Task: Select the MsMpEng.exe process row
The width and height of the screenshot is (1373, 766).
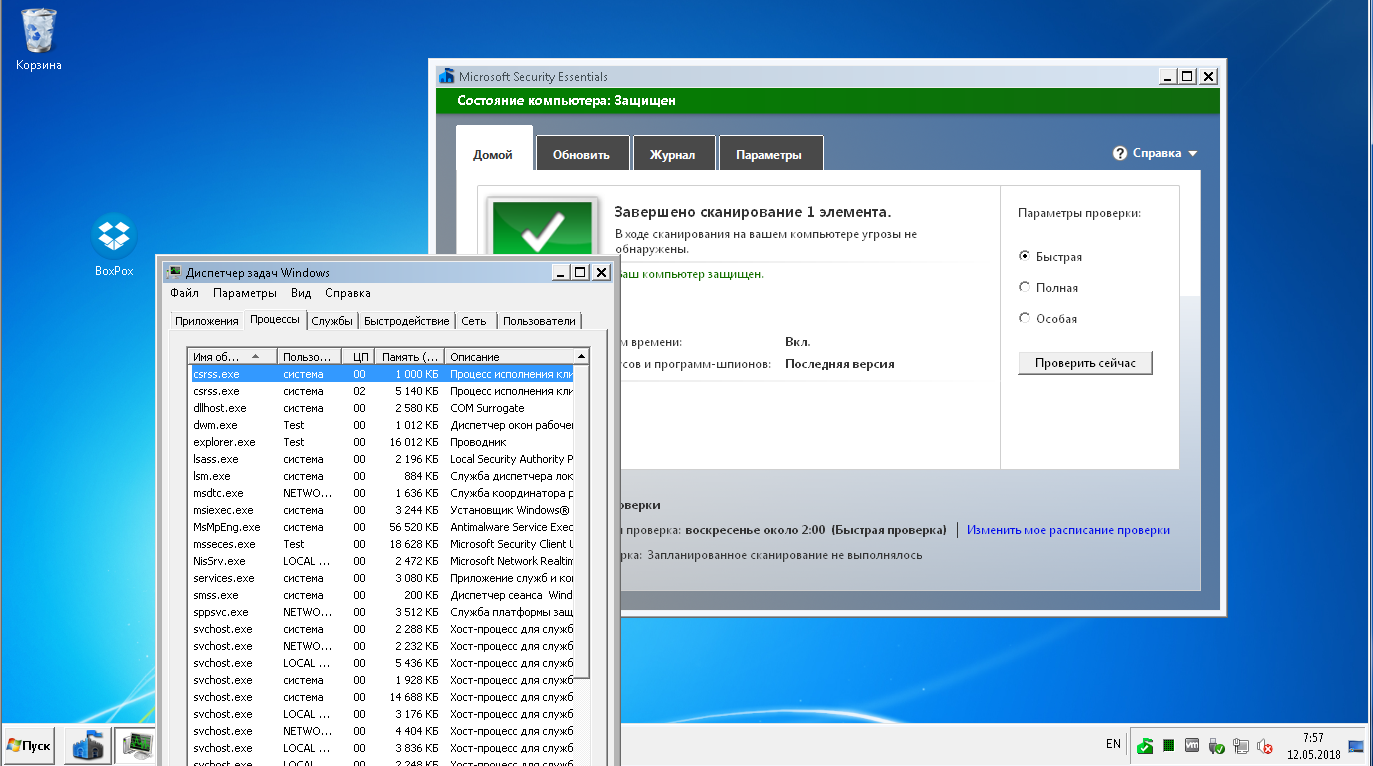Action: pyautogui.click(x=227, y=527)
